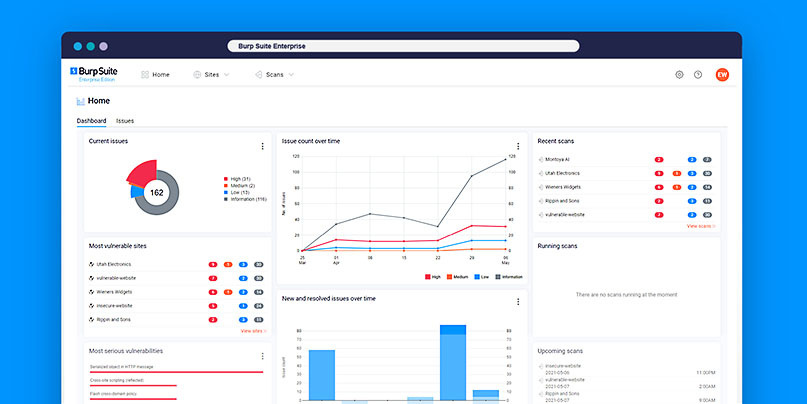The height and width of the screenshot is (404, 807).
Task: Toggle Information series in Issue count chart legend
Action: 509,277
